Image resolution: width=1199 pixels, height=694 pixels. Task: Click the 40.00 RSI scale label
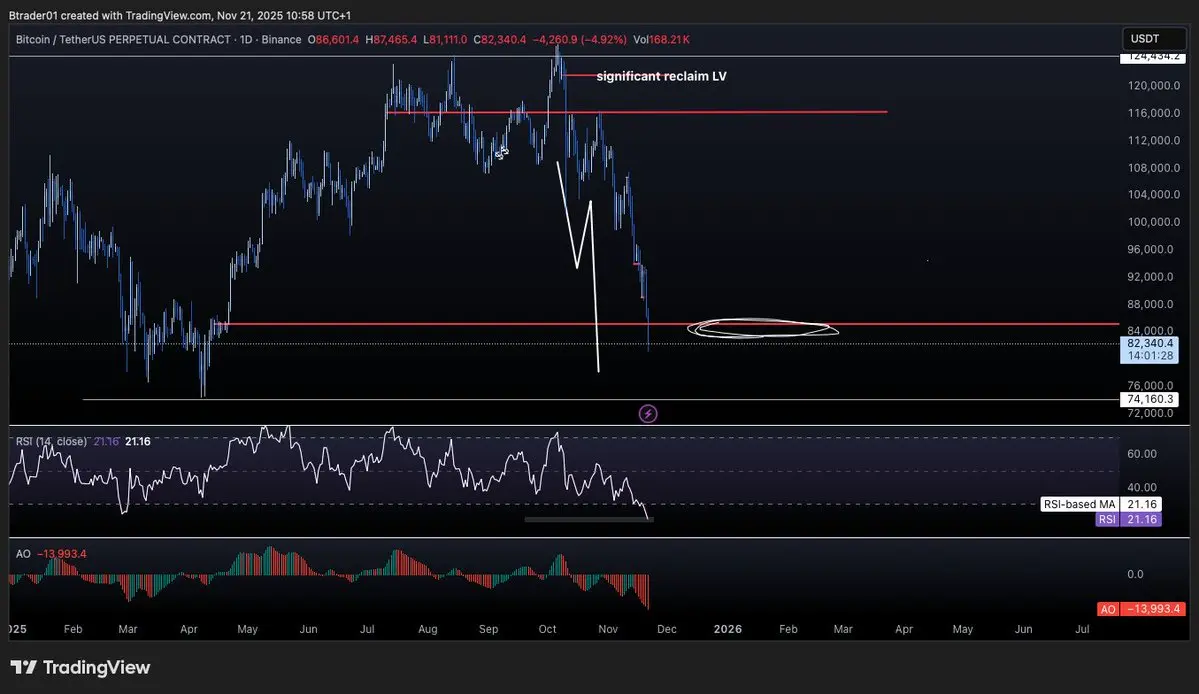click(x=1142, y=487)
